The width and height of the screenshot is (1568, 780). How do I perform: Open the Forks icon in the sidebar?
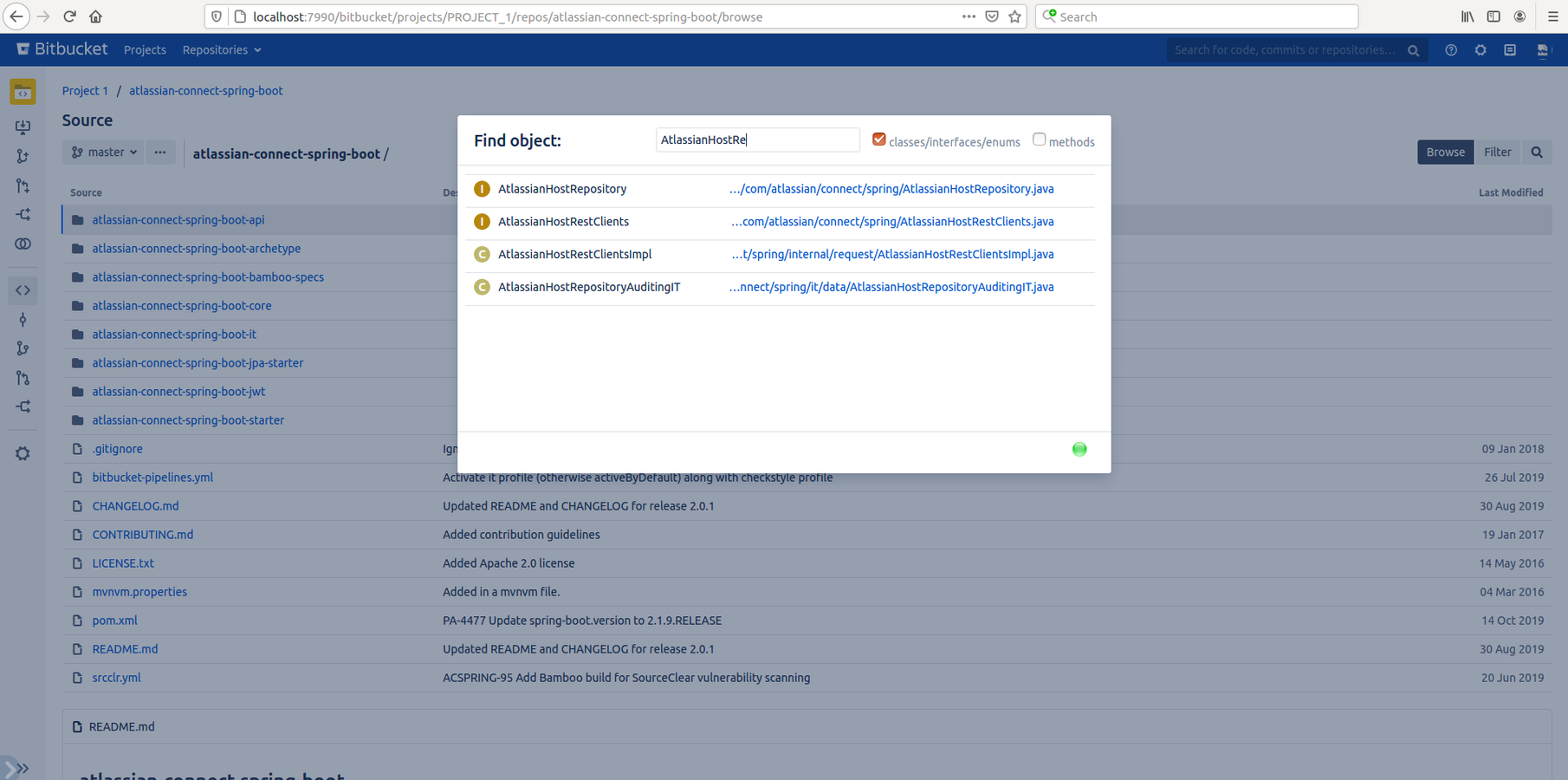(23, 406)
